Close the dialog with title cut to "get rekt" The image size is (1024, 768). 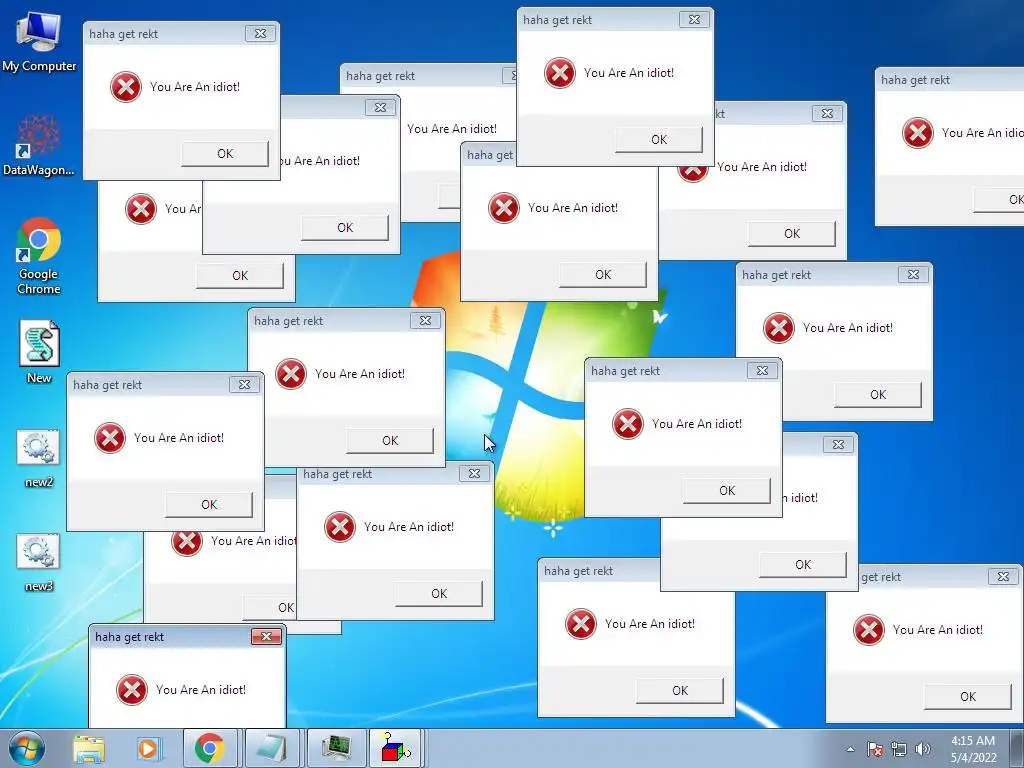tap(1003, 577)
